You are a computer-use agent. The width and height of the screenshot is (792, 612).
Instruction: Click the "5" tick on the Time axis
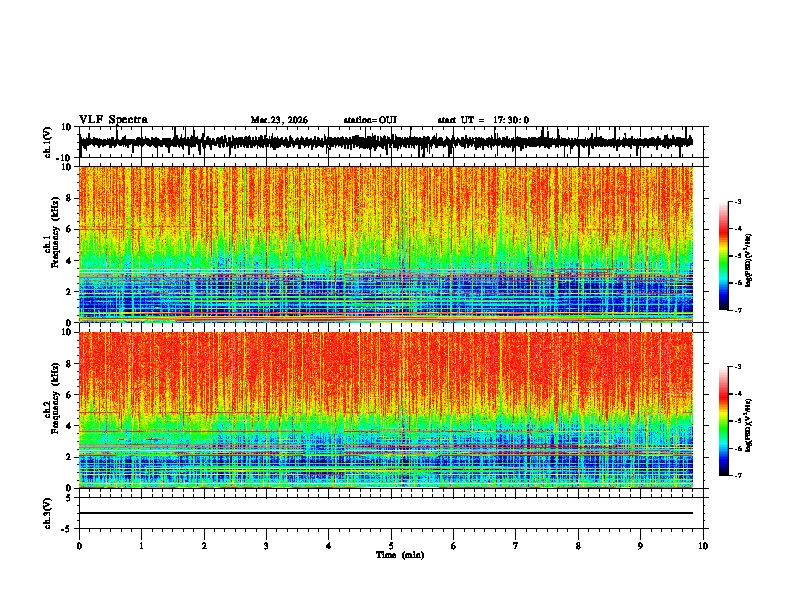[391, 546]
